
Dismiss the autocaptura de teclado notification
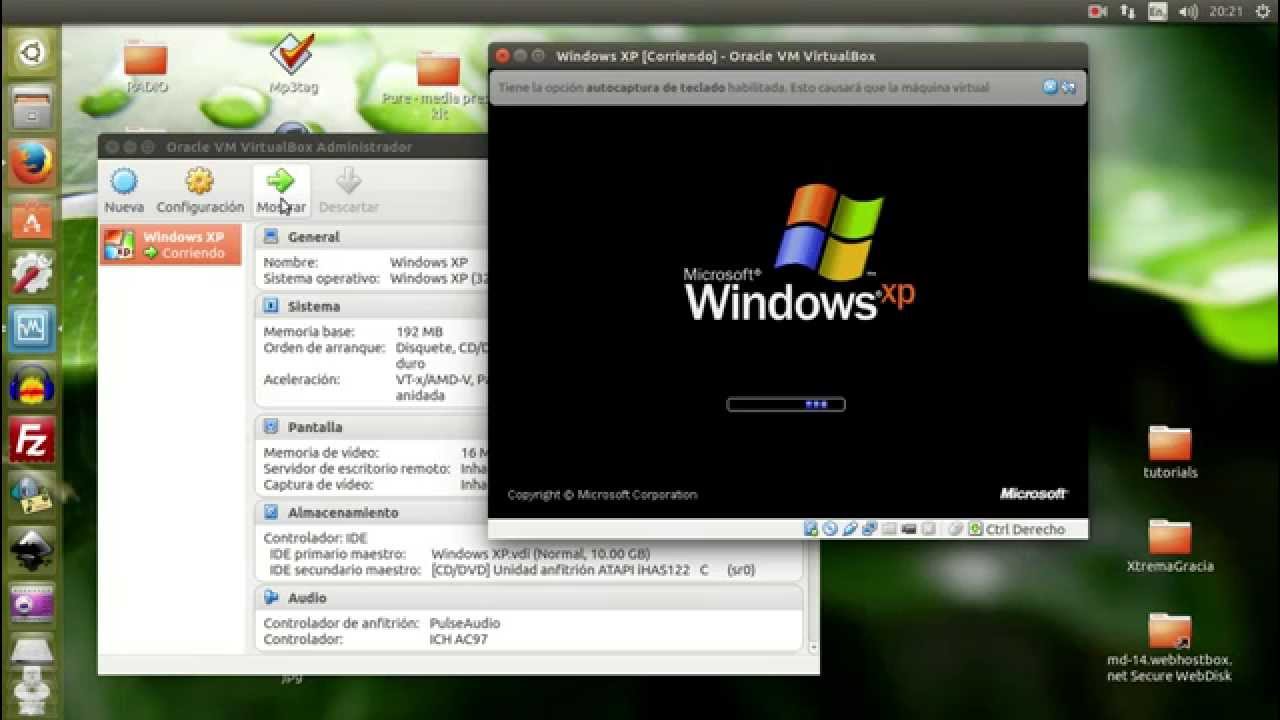pyautogui.click(x=1050, y=87)
